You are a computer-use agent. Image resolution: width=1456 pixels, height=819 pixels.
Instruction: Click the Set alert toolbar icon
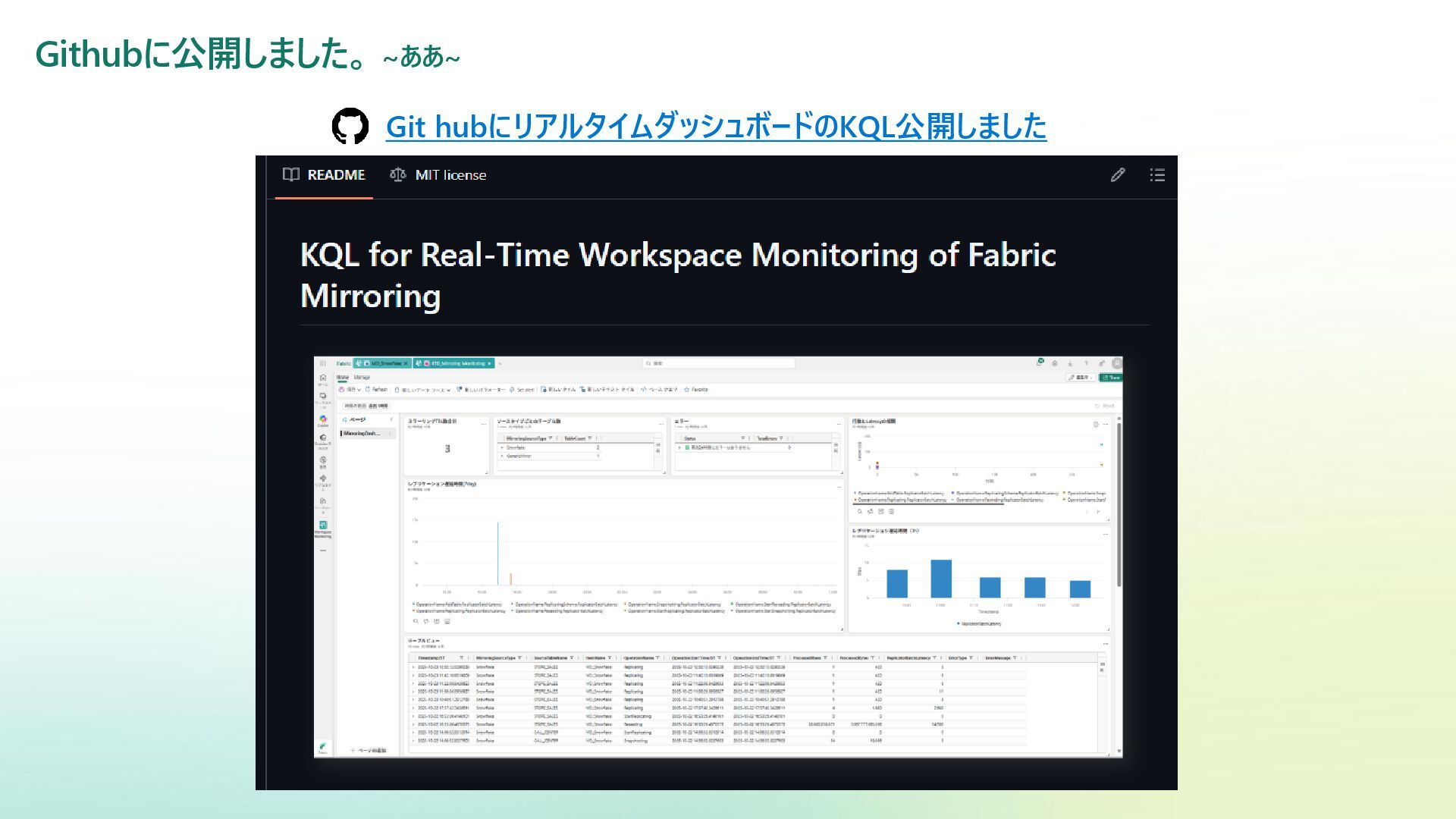[x=522, y=390]
